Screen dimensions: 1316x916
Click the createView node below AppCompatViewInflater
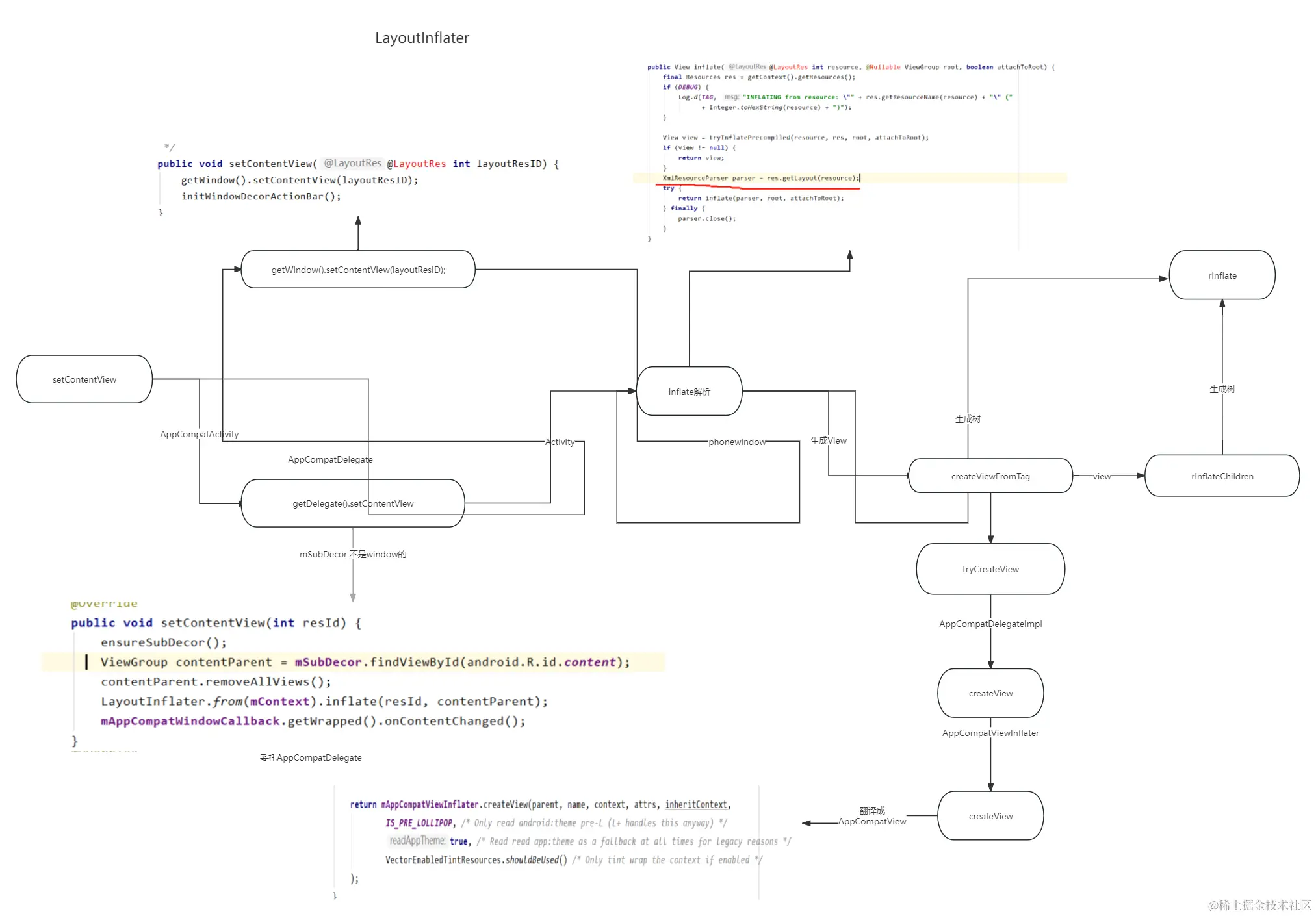pyautogui.click(x=990, y=816)
